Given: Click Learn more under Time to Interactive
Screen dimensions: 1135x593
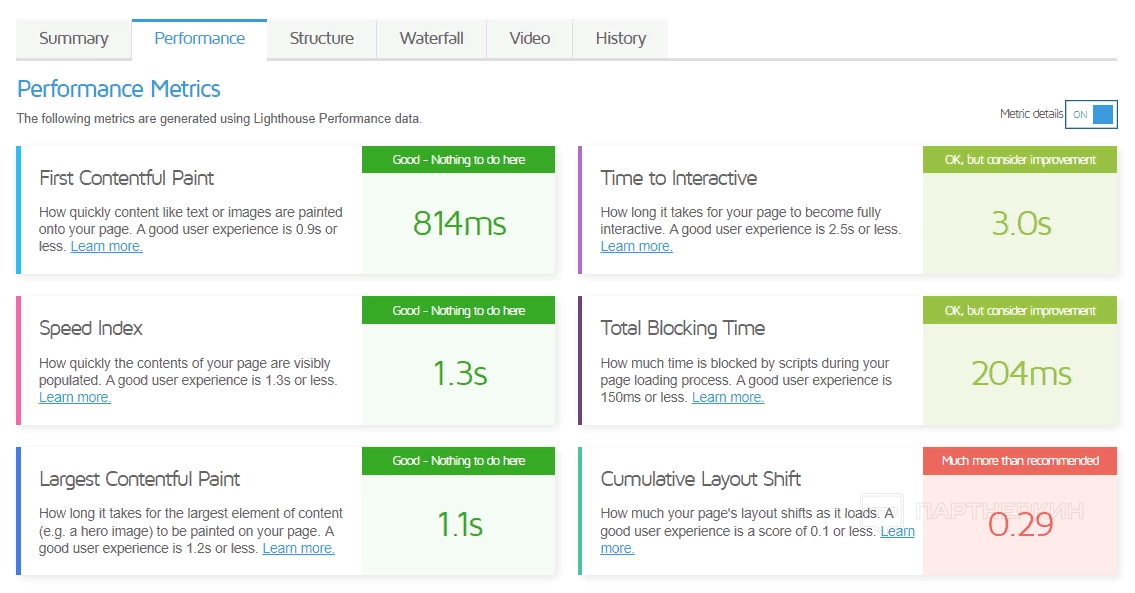Looking at the screenshot, I should [x=636, y=247].
